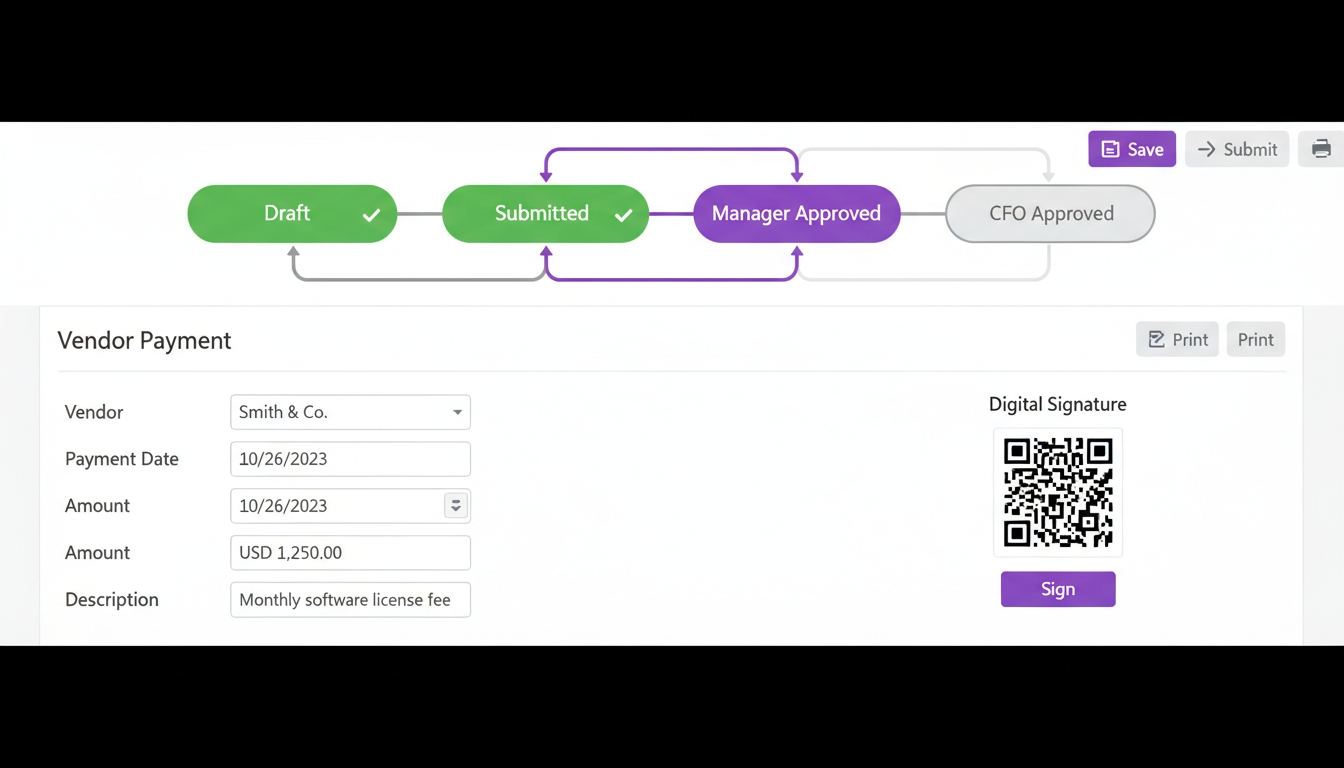
Task: Click the Save button
Action: tap(1131, 148)
